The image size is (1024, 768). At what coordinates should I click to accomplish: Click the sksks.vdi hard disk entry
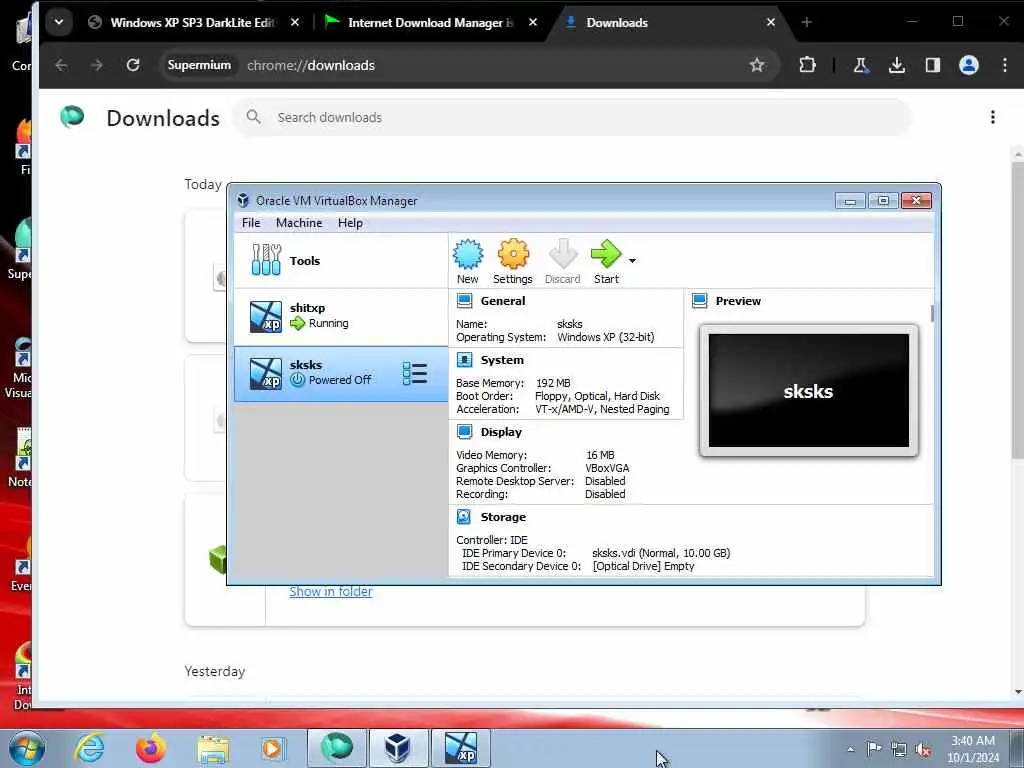661,553
